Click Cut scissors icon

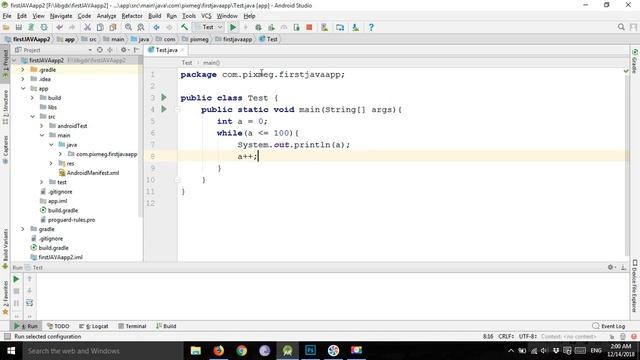(x=87, y=27)
